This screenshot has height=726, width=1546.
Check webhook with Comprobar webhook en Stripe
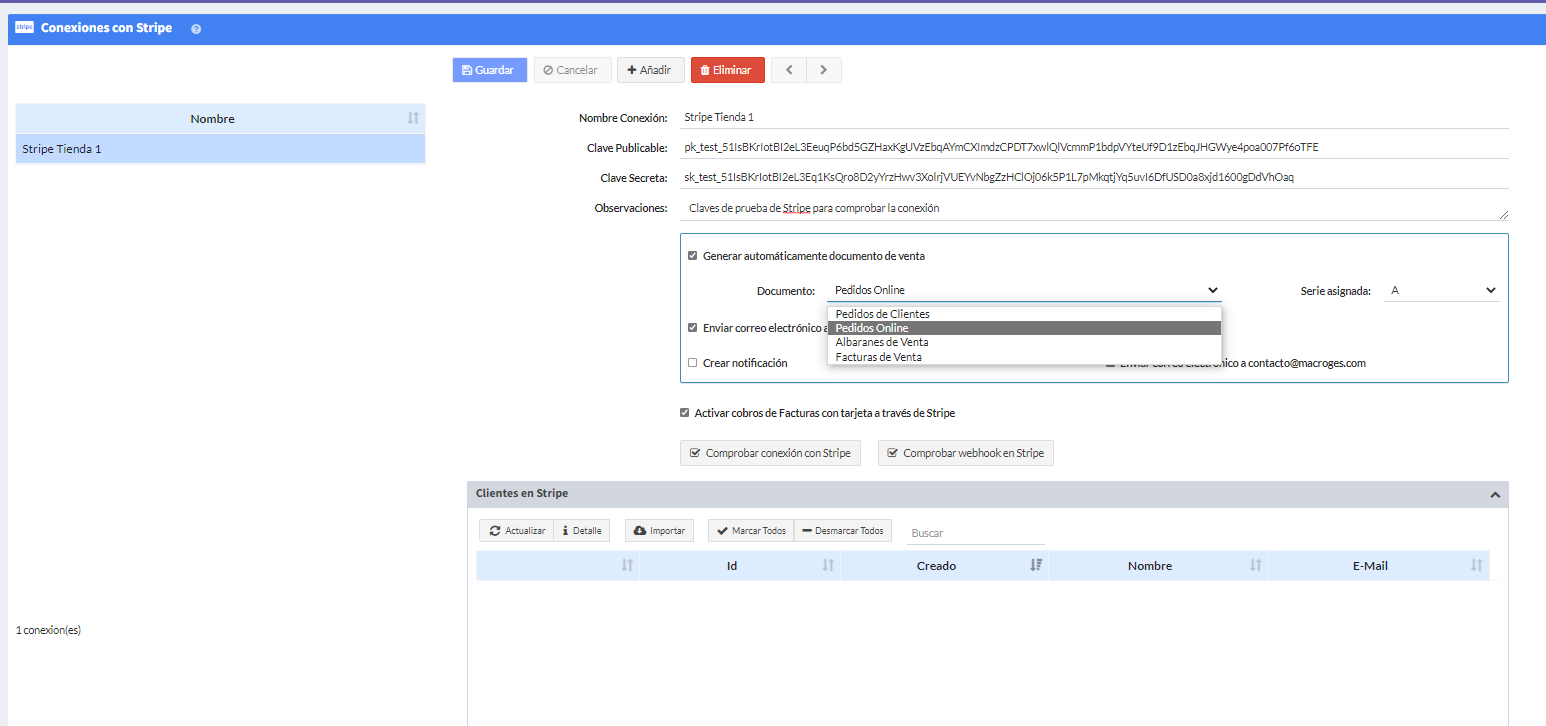click(966, 453)
